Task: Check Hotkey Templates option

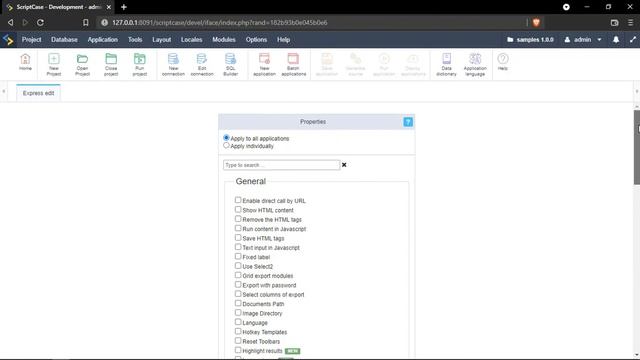Action: click(238, 331)
